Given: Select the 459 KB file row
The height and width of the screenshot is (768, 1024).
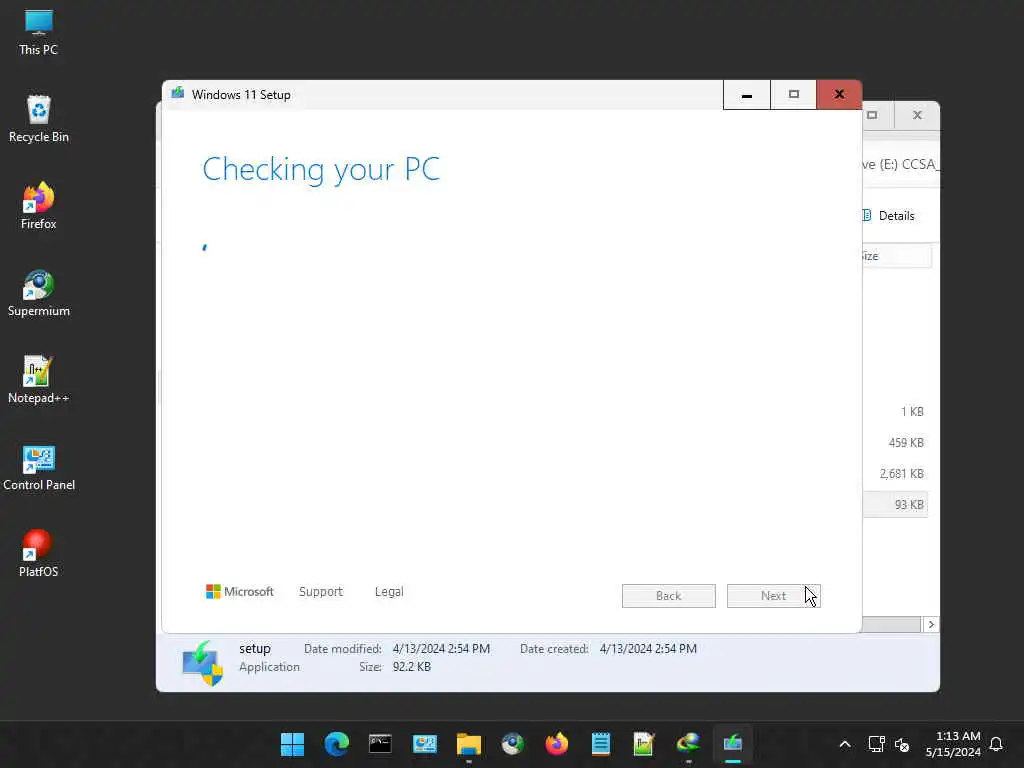Looking at the screenshot, I should coord(895,443).
